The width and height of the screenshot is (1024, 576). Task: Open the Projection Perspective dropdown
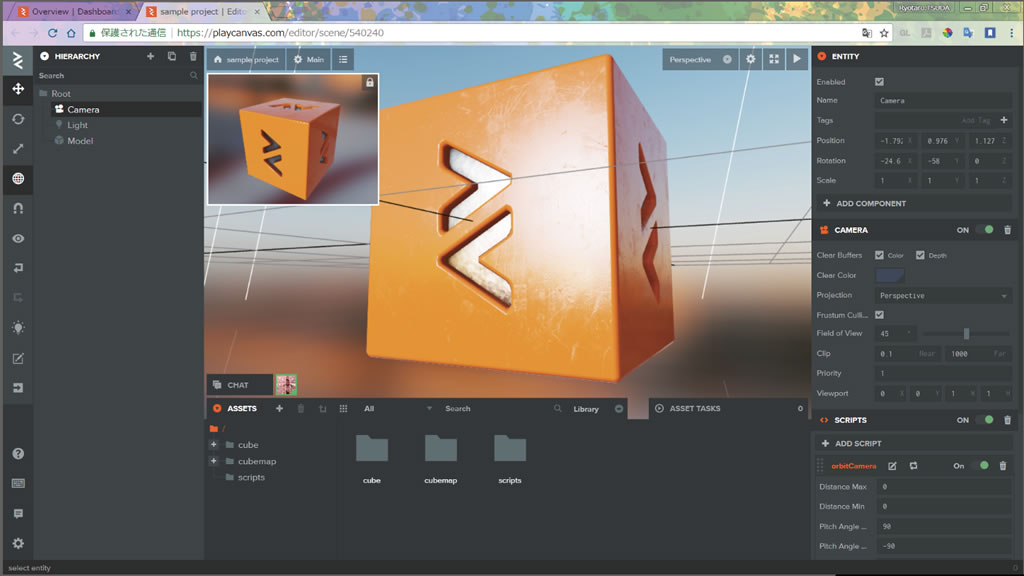(x=943, y=296)
